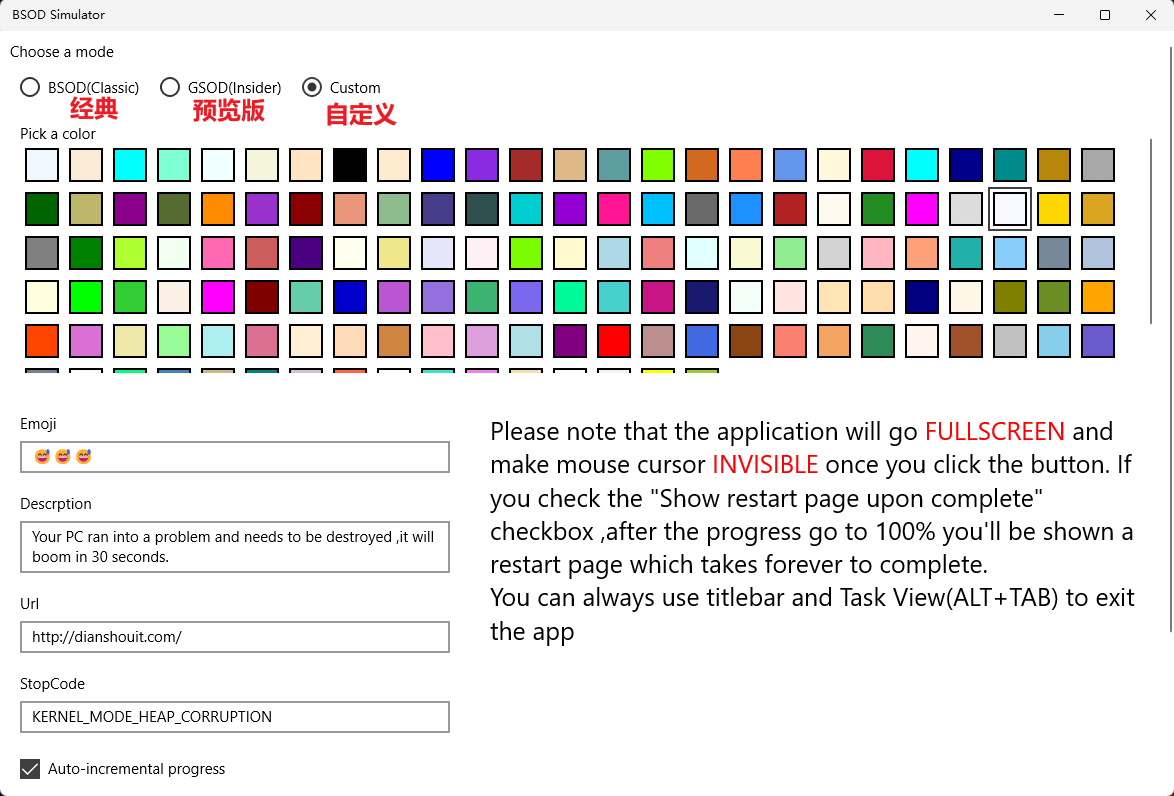This screenshot has width=1174, height=796.
Task: Click the color palette's vertical scrollbar
Action: [1152, 230]
